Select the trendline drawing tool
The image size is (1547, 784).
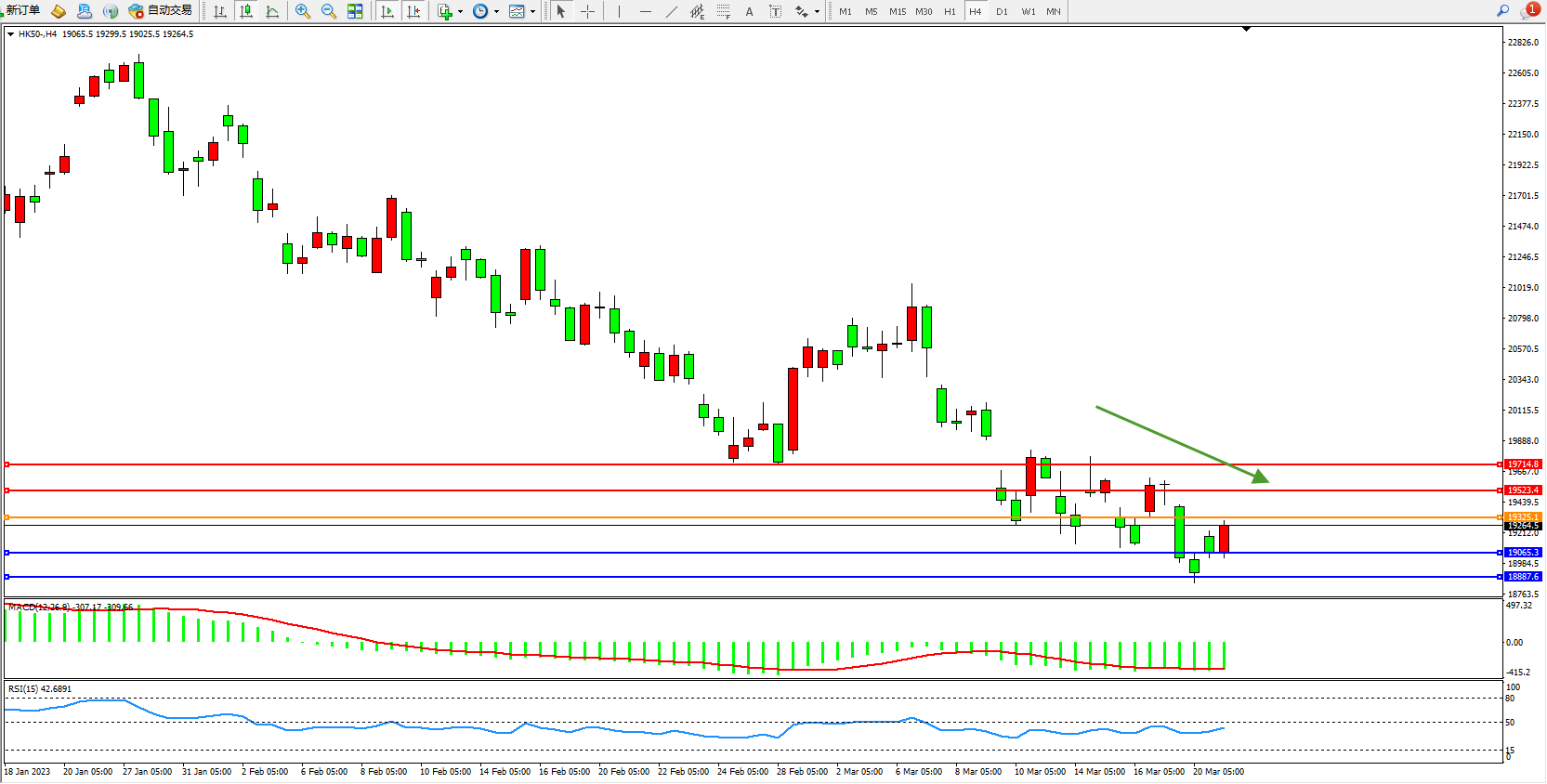click(x=672, y=12)
